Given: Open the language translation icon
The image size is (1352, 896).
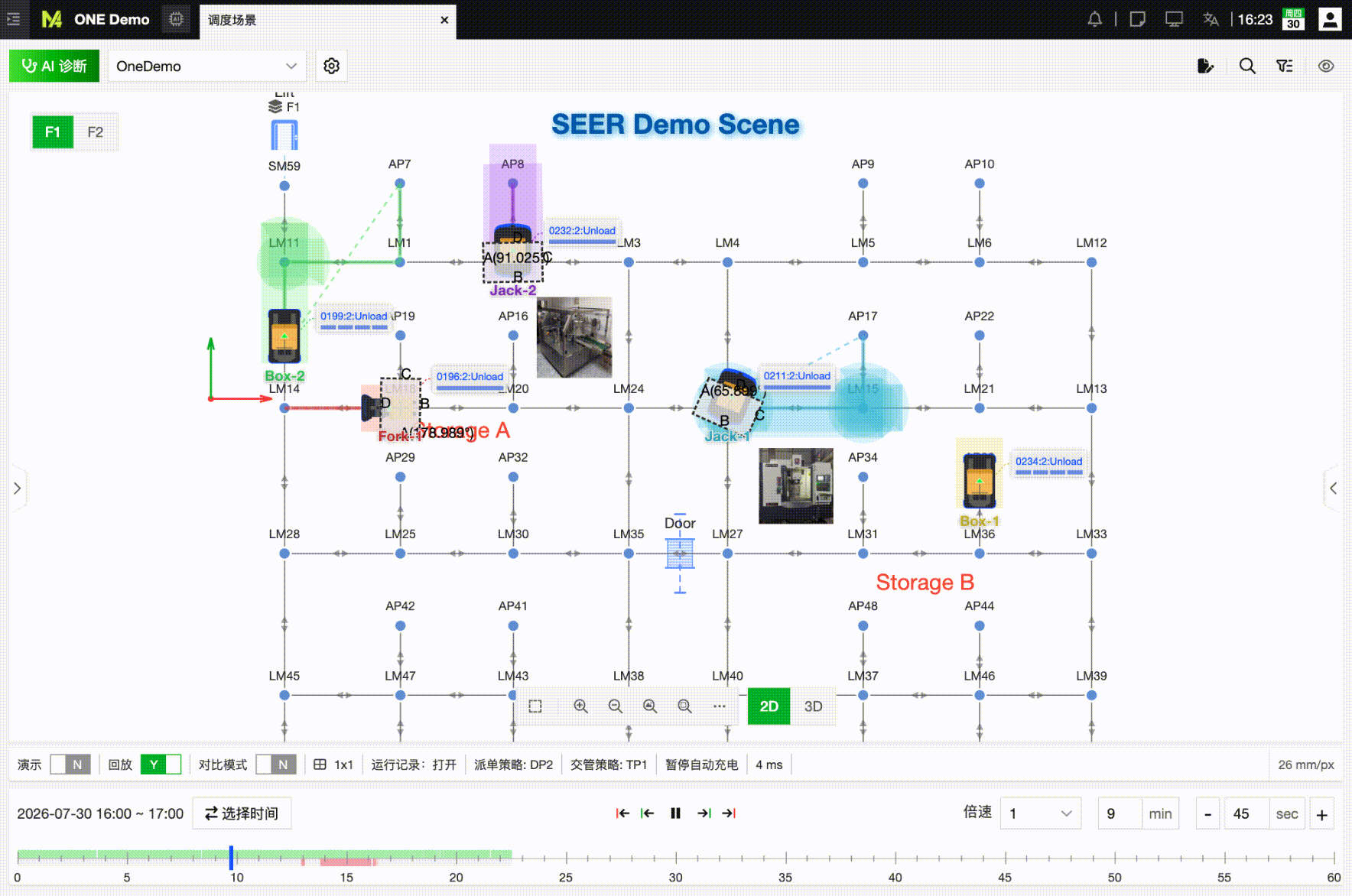Looking at the screenshot, I should pos(1211,19).
